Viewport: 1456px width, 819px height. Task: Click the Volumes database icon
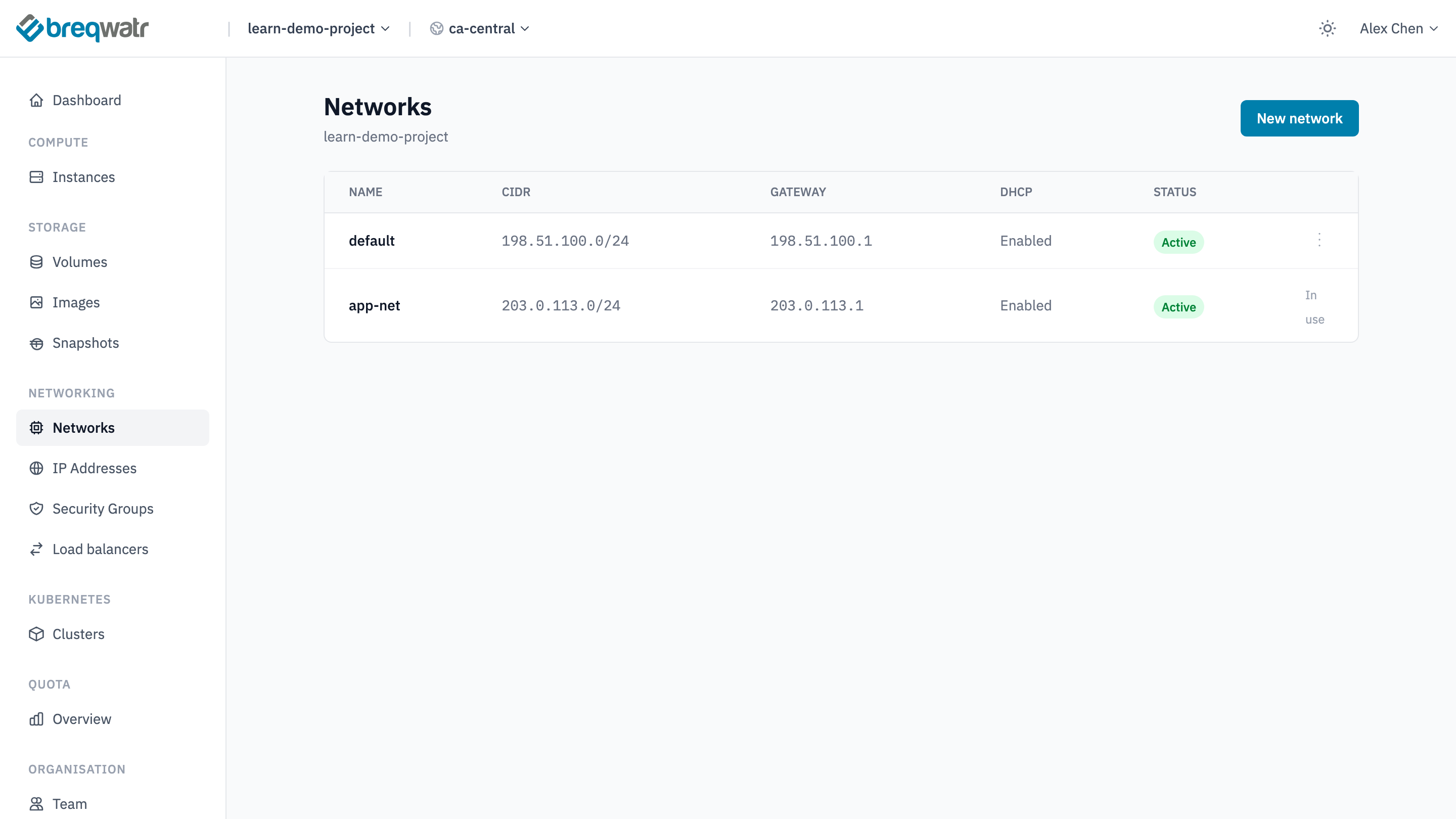pos(36,262)
